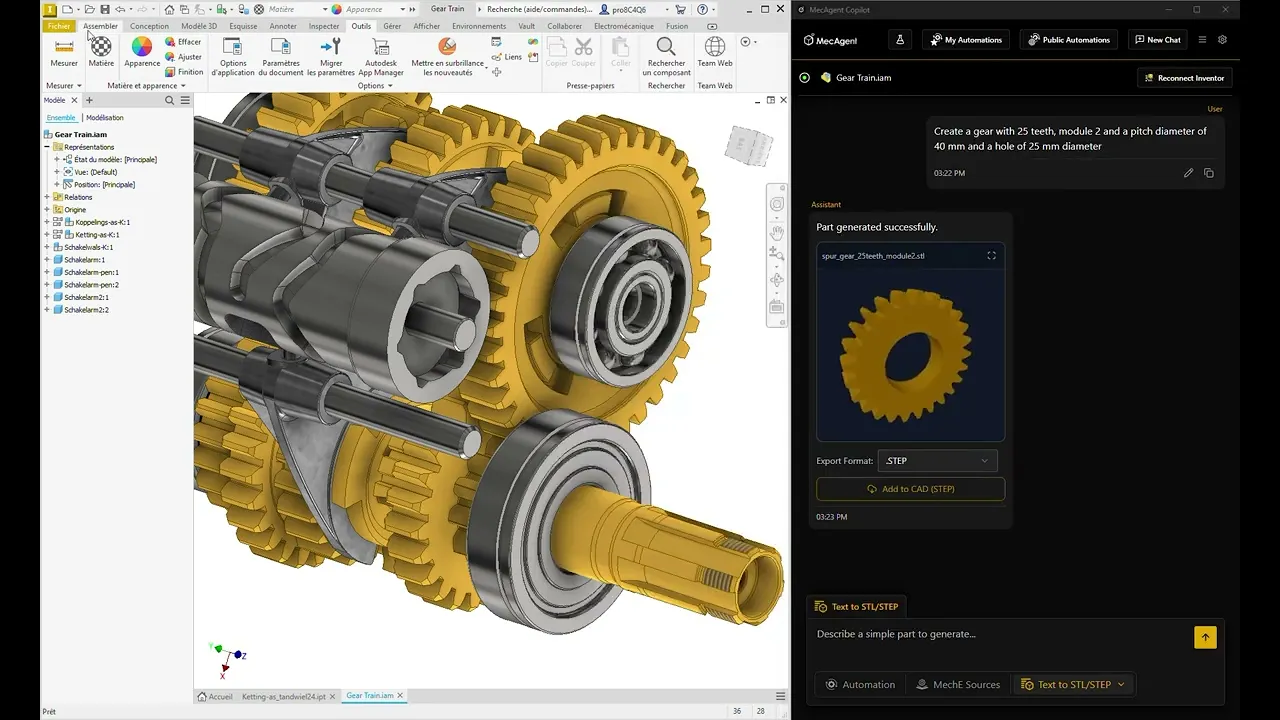Select the Modélisation browser tab

pos(105,118)
